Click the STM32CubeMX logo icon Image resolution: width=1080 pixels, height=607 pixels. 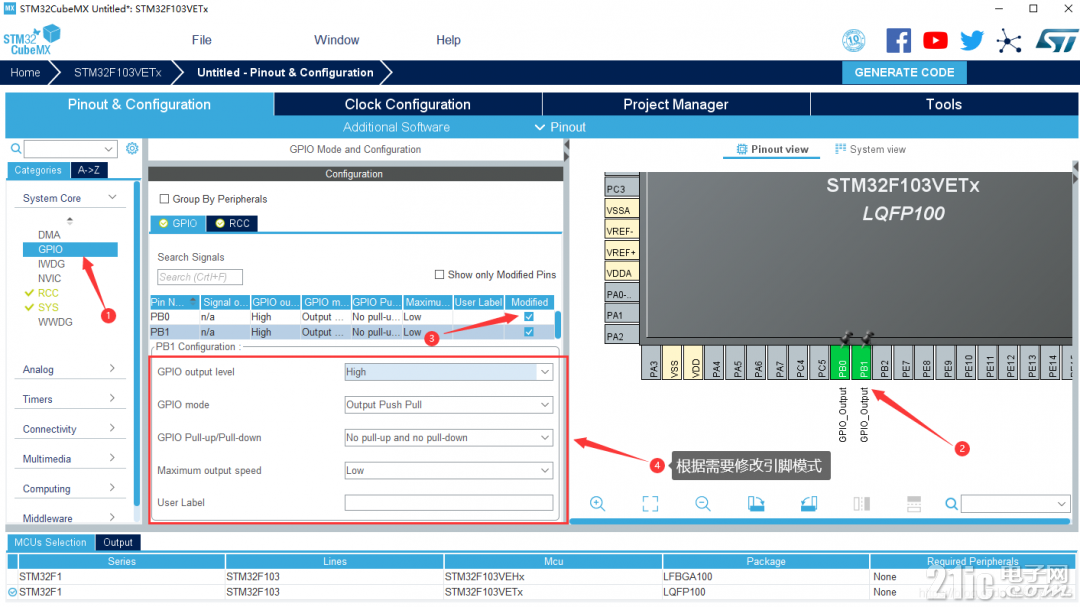[x=32, y=40]
